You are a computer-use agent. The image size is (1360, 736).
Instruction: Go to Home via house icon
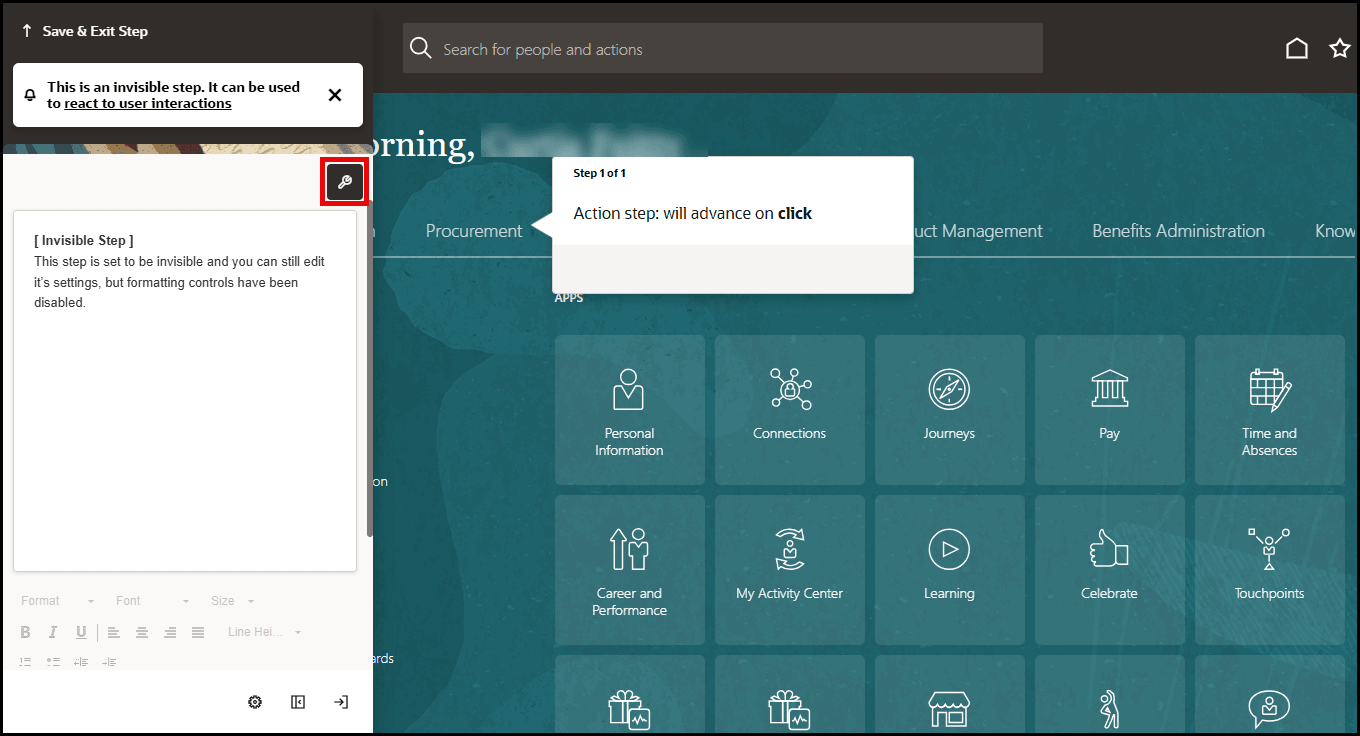pyautogui.click(x=1297, y=49)
